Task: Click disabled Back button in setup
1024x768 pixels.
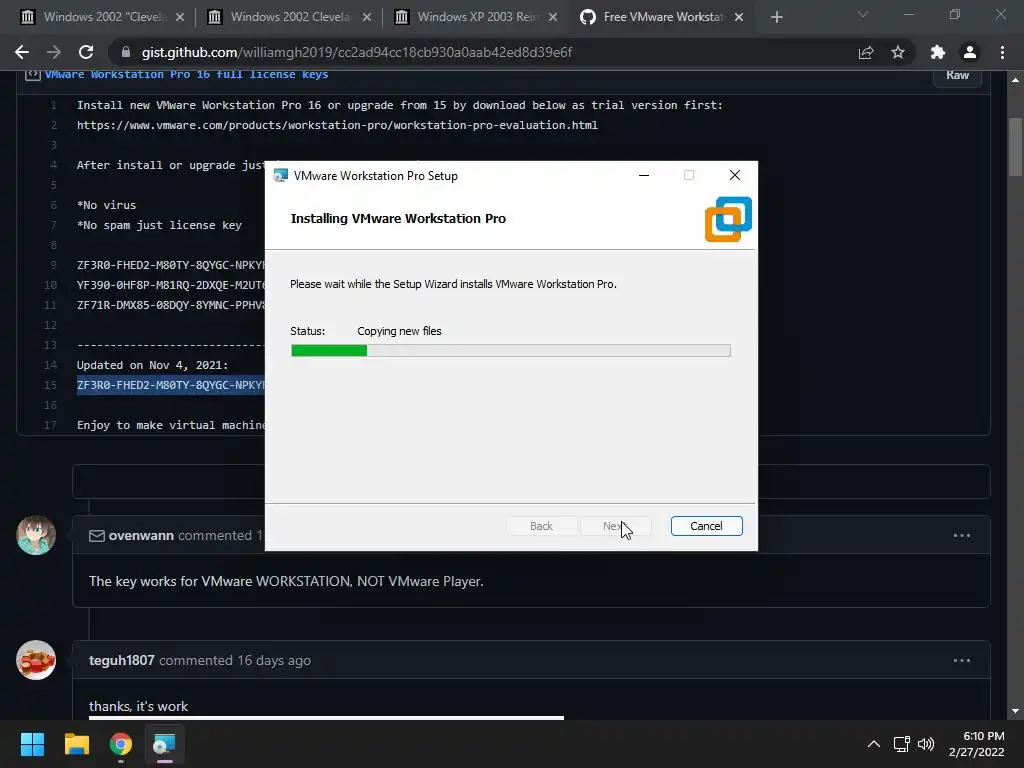Action: pos(541,526)
